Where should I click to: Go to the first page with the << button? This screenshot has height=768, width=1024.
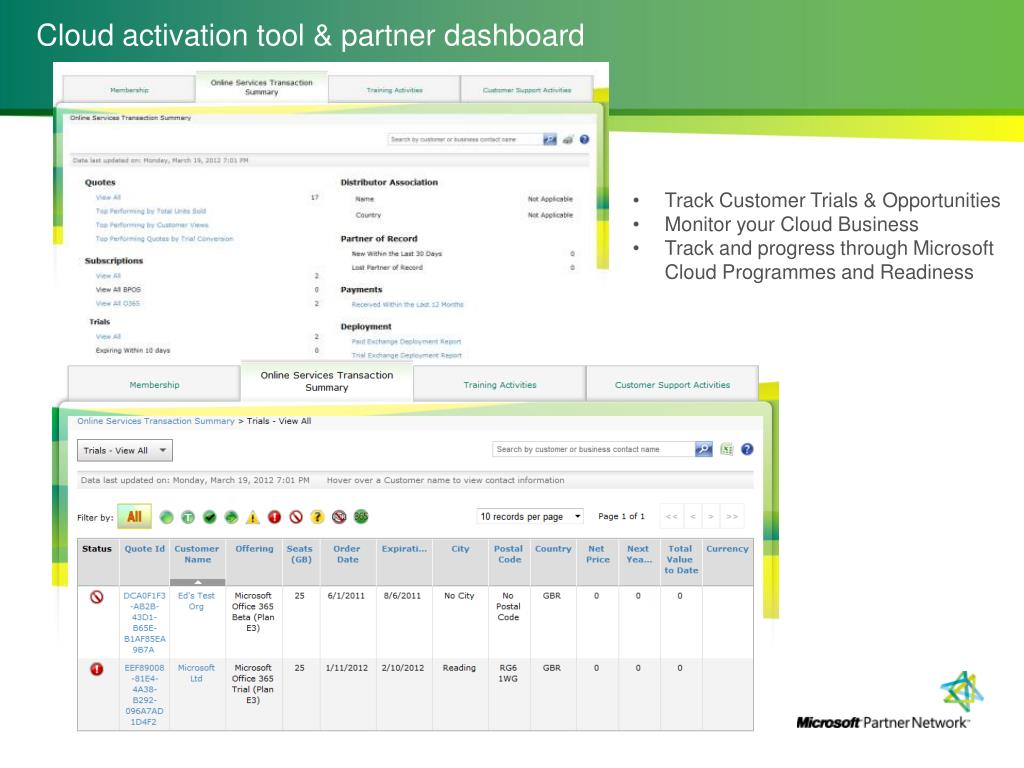(671, 517)
